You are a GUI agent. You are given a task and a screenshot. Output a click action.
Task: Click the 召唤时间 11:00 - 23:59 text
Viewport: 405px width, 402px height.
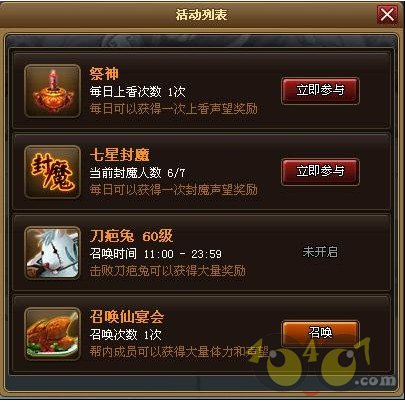tap(156, 254)
